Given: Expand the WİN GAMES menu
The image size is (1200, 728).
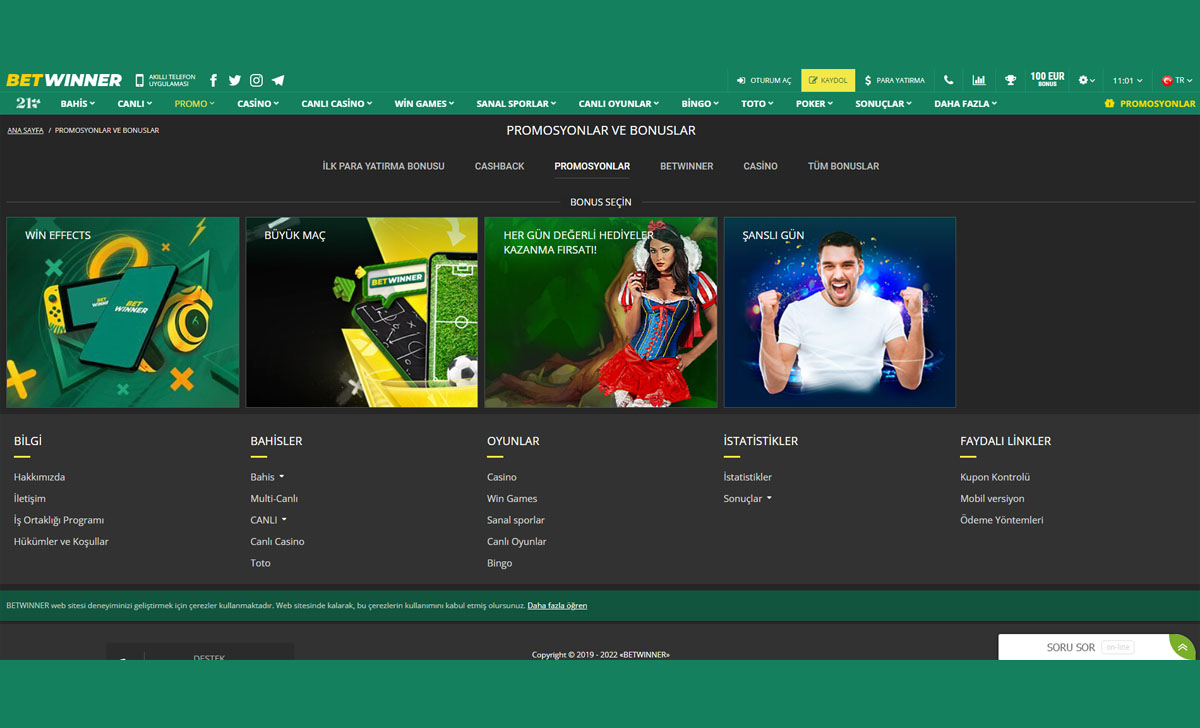Looking at the screenshot, I should [x=424, y=103].
